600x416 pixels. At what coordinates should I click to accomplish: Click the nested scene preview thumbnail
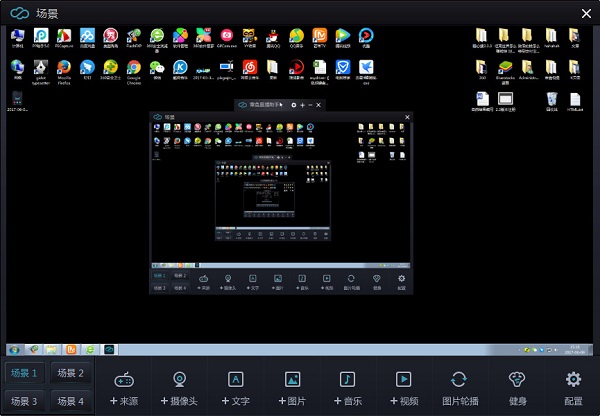279,205
